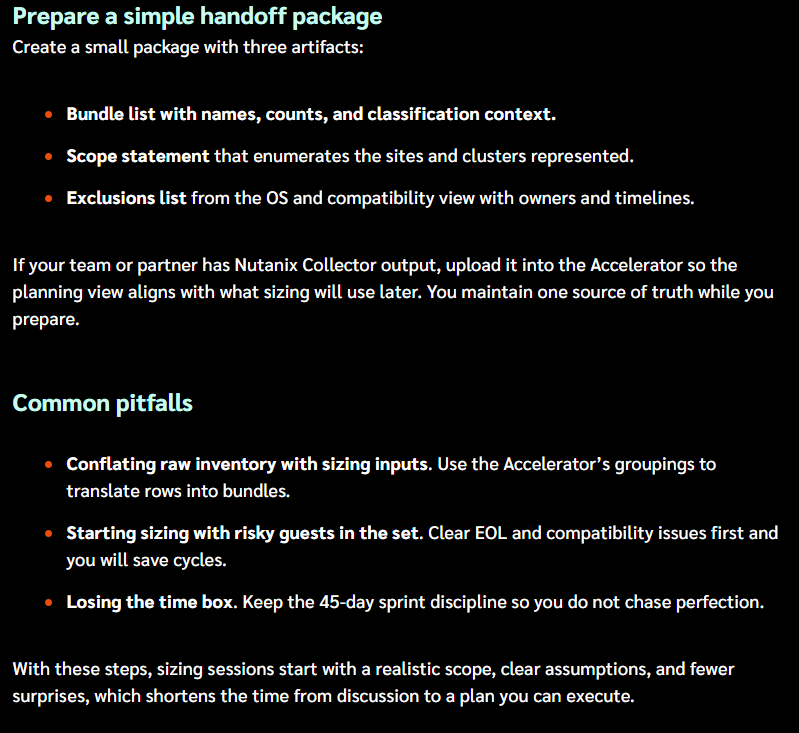Viewport: 799px width, 733px height.
Task: Click the orange bullet before "Scope statement"
Action: (49, 157)
